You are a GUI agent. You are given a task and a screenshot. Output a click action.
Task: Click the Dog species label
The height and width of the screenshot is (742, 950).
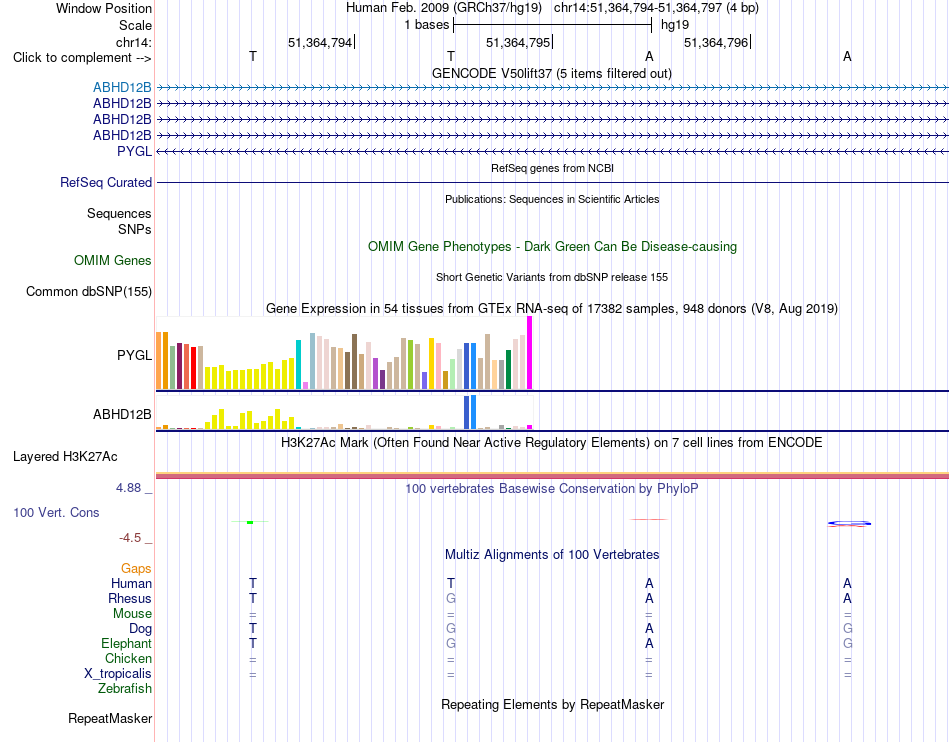140,629
